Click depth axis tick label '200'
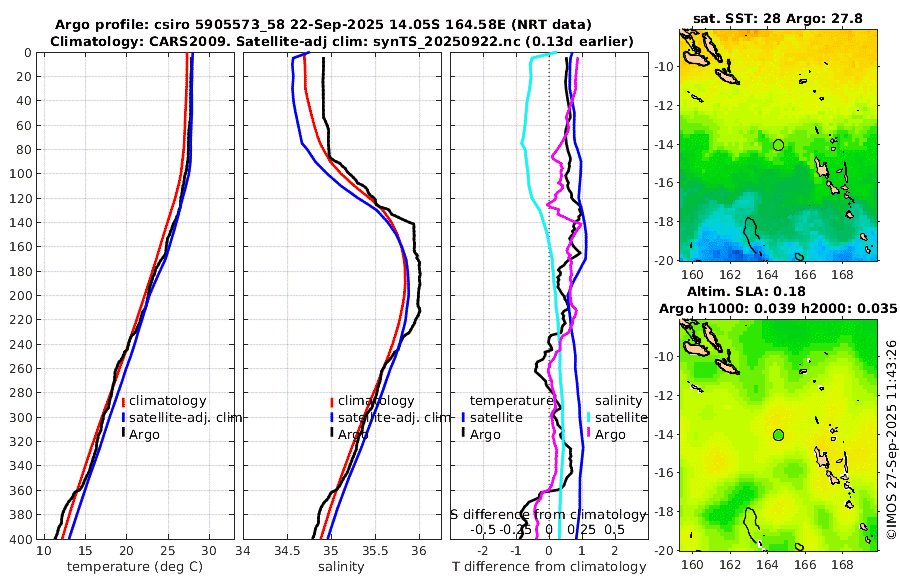 (20, 296)
